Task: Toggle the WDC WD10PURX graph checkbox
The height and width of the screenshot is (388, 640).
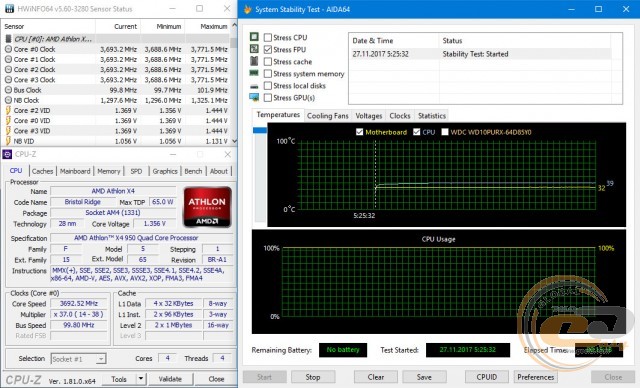Action: click(x=445, y=132)
